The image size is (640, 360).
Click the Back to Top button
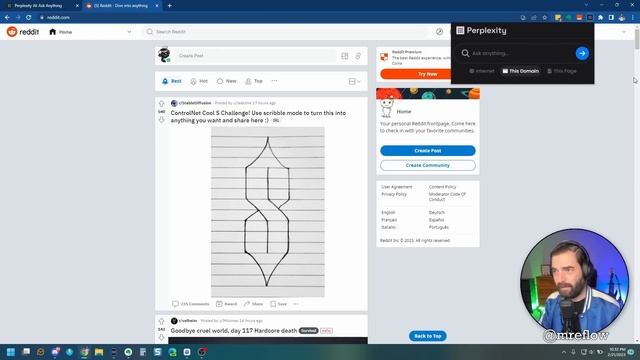tap(428, 336)
